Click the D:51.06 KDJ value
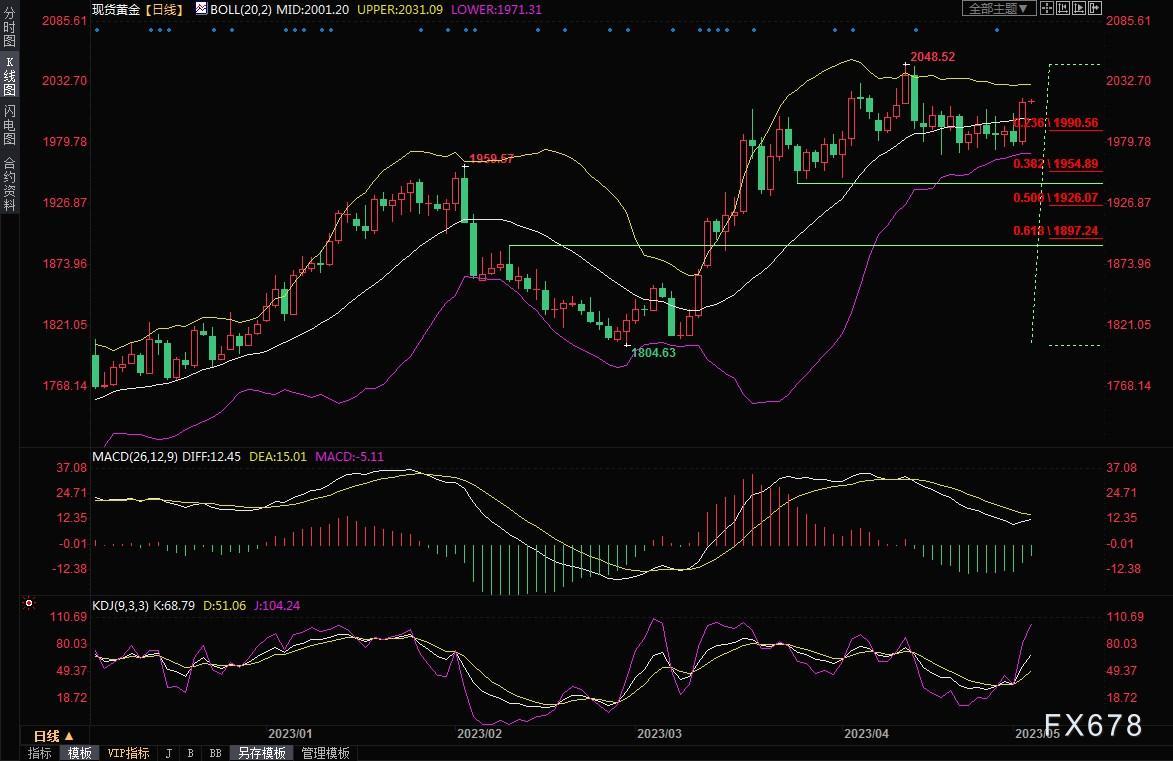This screenshot has width=1173, height=761. [x=224, y=605]
